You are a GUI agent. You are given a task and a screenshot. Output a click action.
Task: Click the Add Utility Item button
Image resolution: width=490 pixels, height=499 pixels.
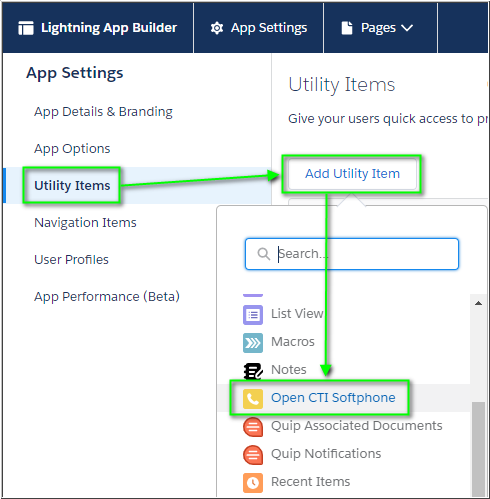tap(352, 174)
